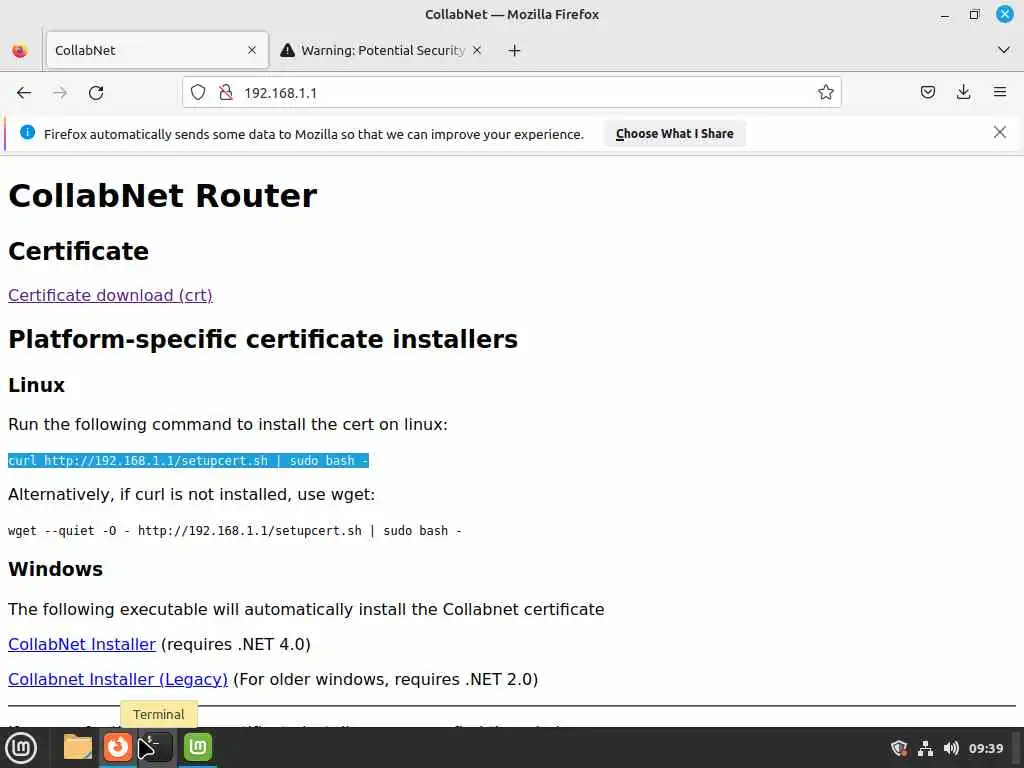The width and height of the screenshot is (1024, 768).
Task: Open the network connections tray icon
Action: pos(925,748)
